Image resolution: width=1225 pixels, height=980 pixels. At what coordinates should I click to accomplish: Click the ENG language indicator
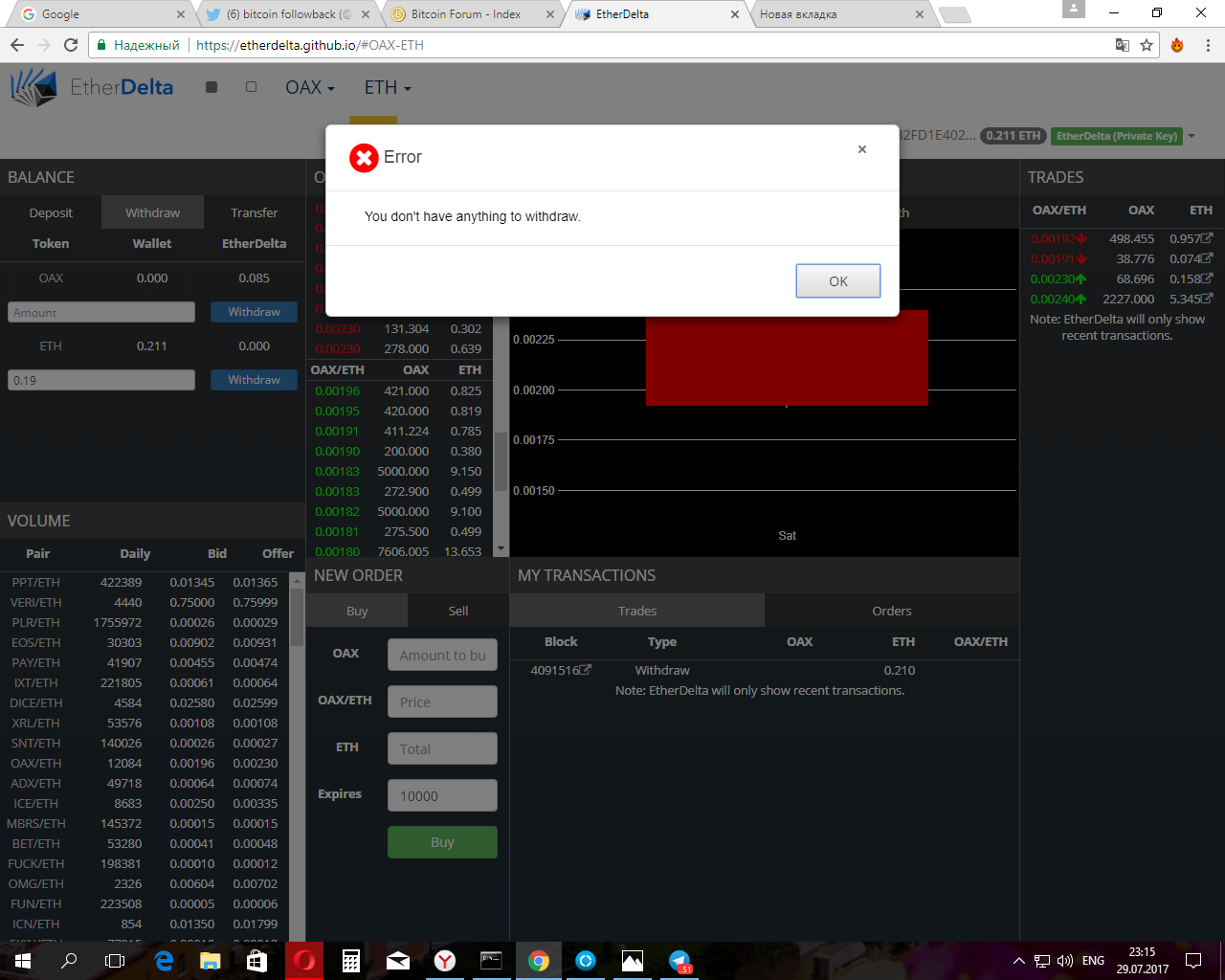1093,961
